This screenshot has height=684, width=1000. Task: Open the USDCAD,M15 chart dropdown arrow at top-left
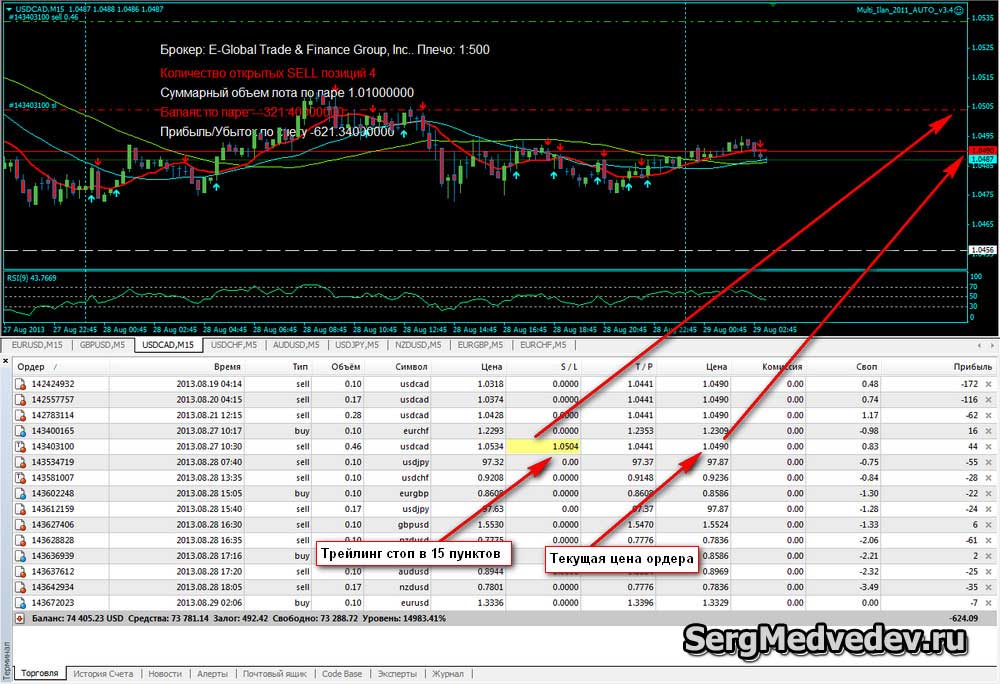coord(9,10)
